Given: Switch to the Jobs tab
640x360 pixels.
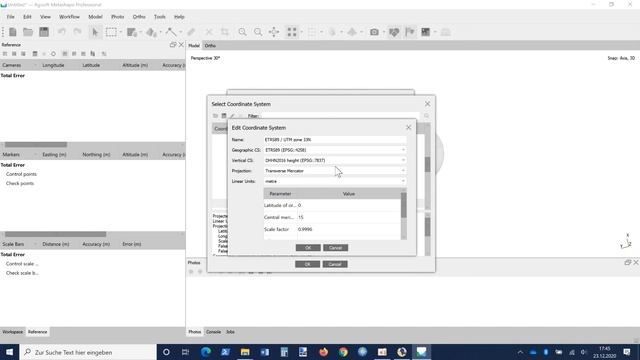Looking at the screenshot, I should (230, 332).
